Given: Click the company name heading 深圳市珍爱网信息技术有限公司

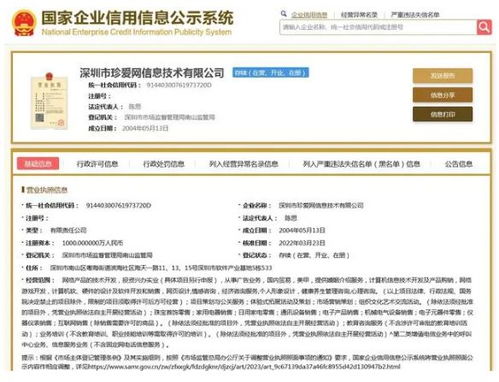Looking at the screenshot, I should (152, 73).
